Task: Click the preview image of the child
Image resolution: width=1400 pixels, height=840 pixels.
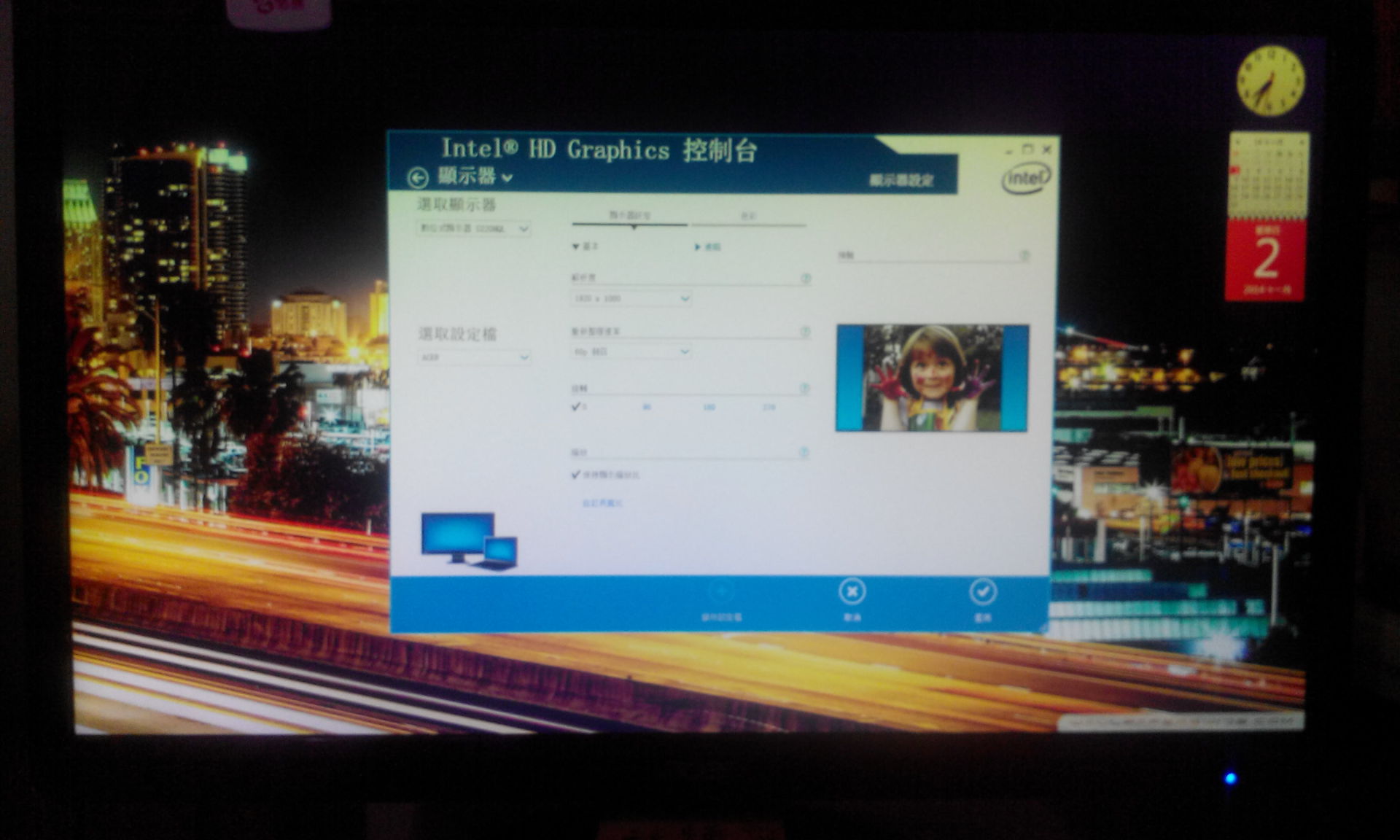Action: [x=932, y=378]
